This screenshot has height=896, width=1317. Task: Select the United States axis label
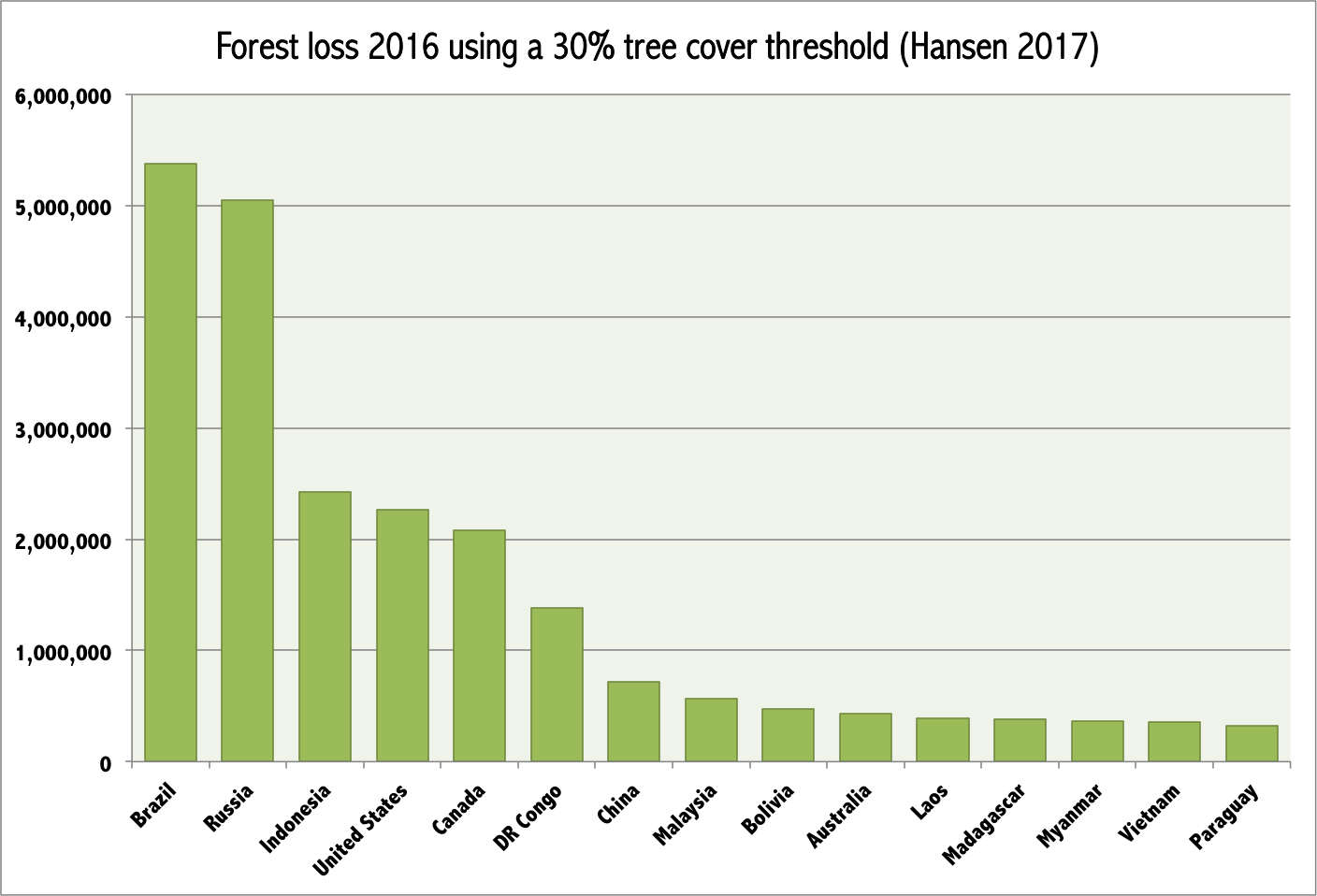(x=360, y=831)
